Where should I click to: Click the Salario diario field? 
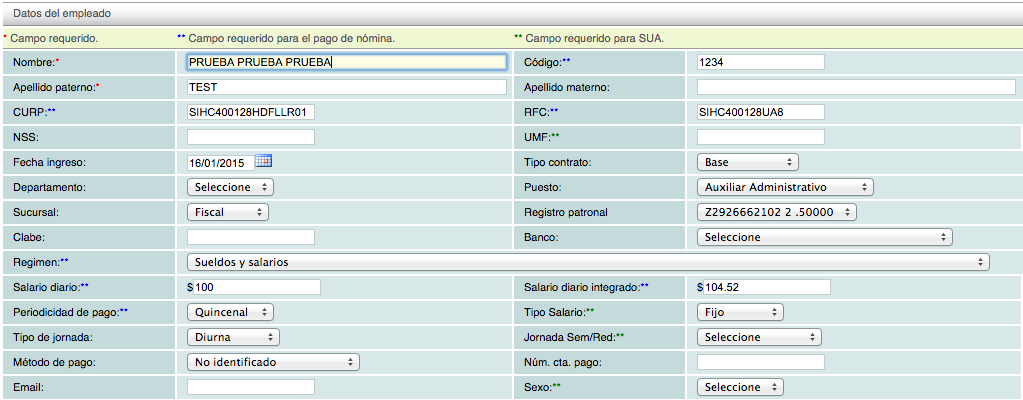pyautogui.click(x=256, y=287)
